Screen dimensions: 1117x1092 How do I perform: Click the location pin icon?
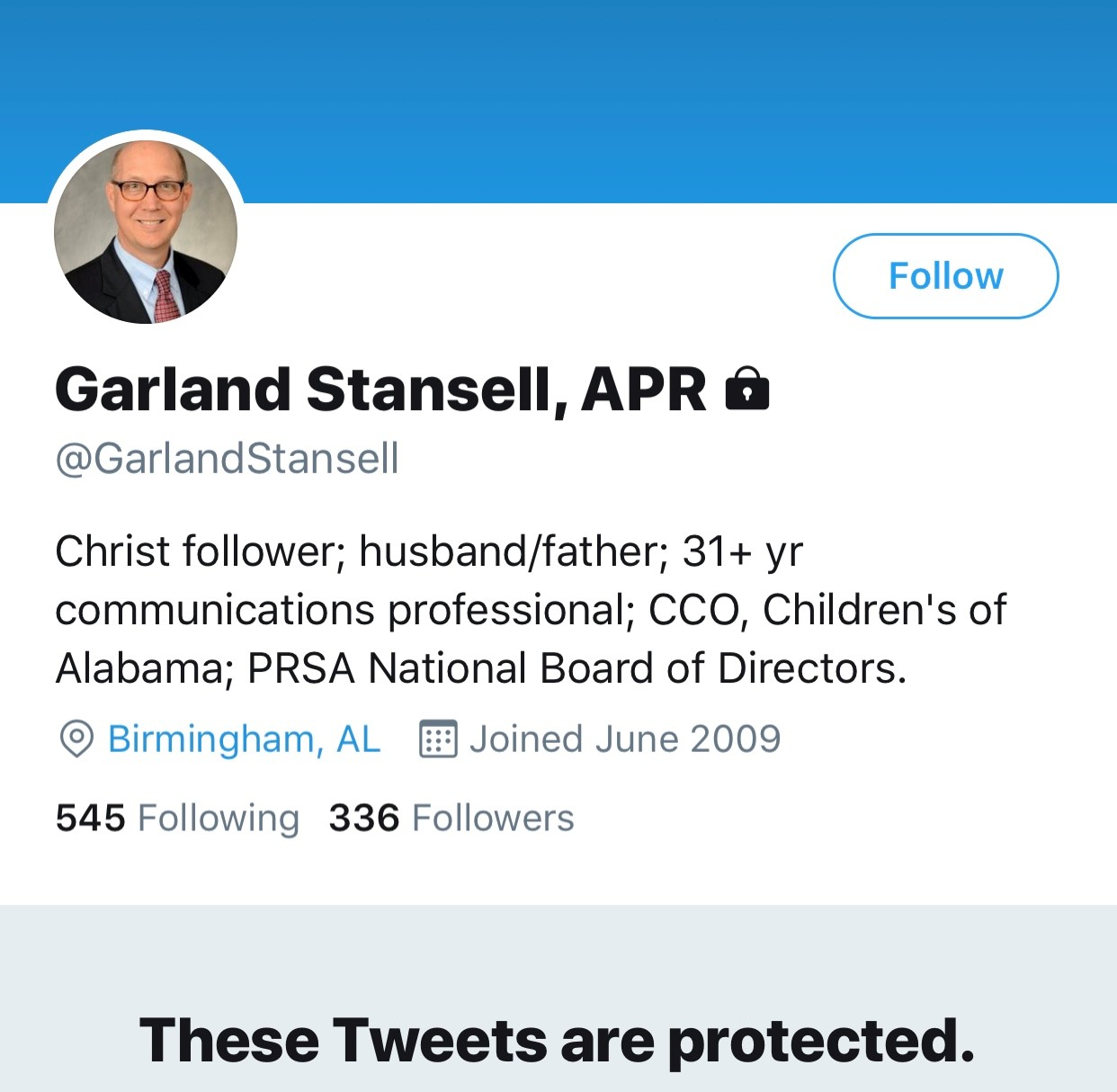[x=76, y=739]
